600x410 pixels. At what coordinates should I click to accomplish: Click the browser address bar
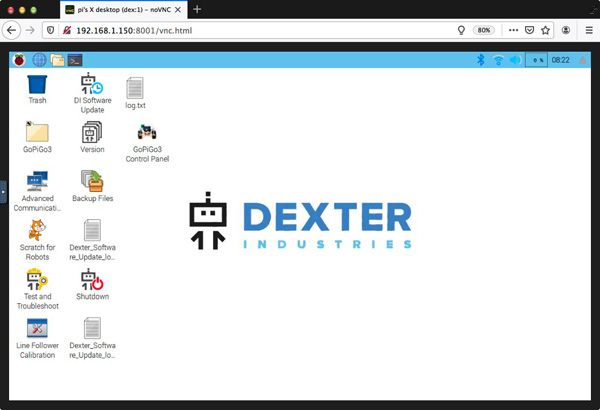(x=250, y=30)
